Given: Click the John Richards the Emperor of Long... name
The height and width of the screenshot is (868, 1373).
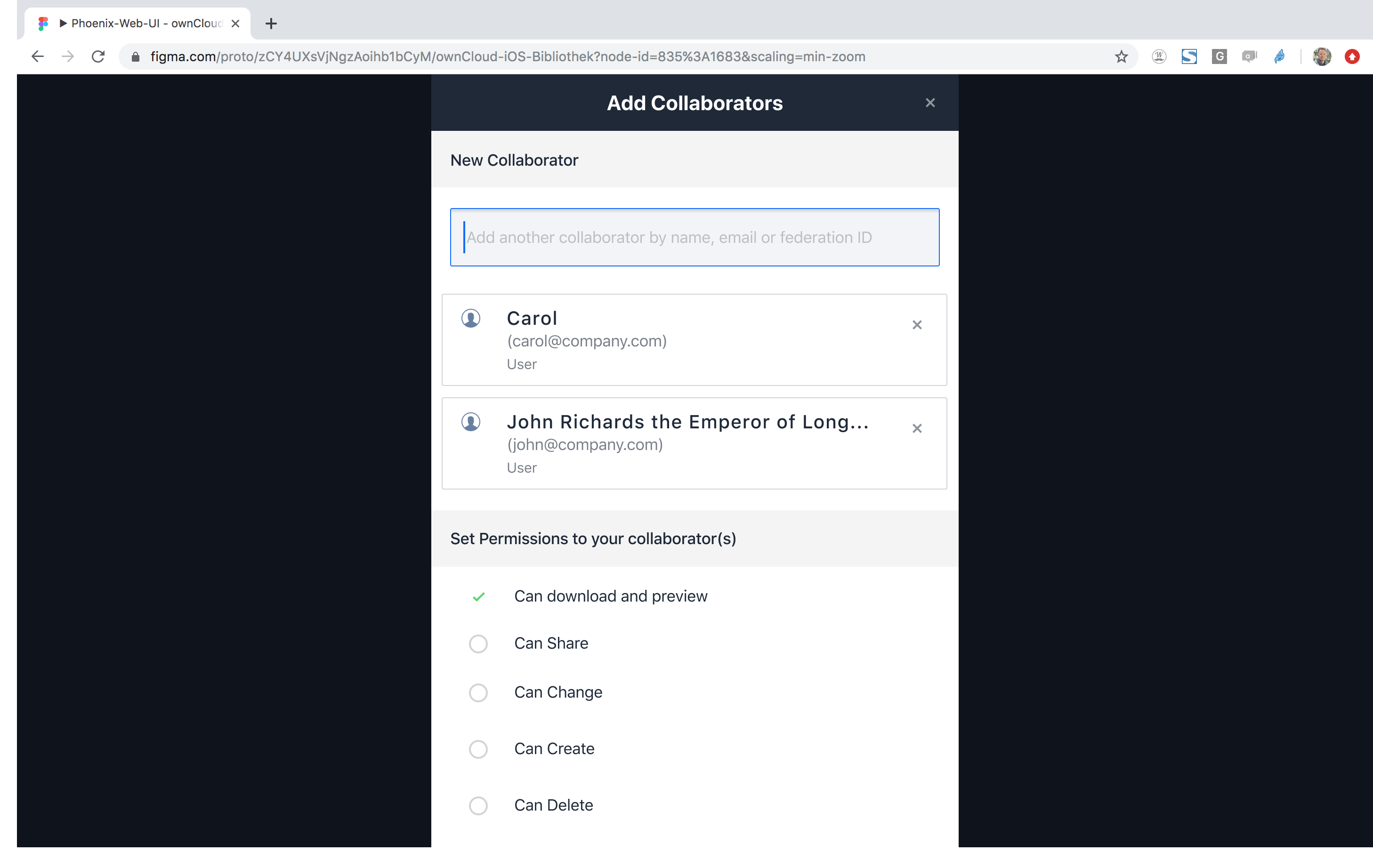Looking at the screenshot, I should click(687, 422).
